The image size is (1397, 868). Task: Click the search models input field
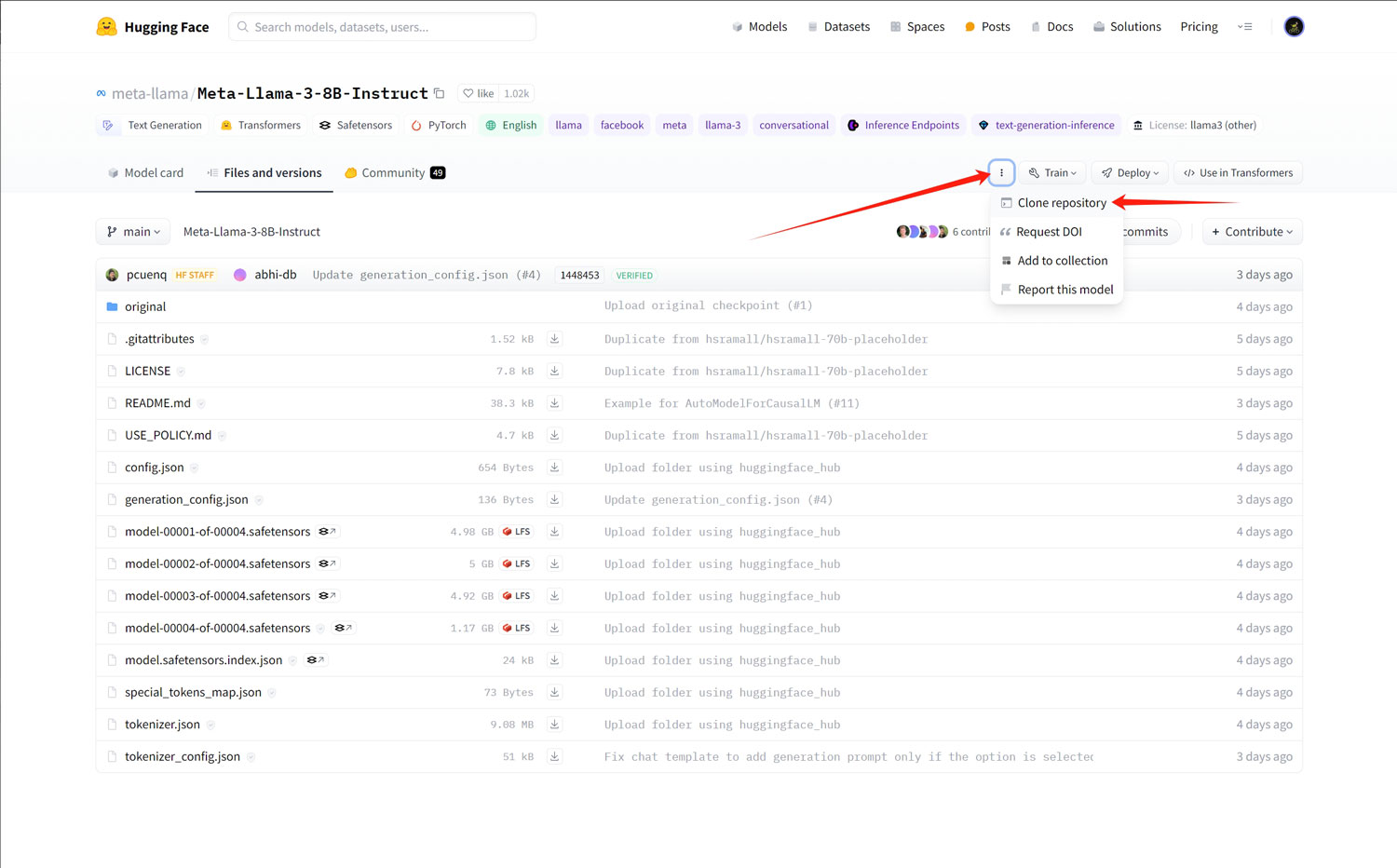382,27
